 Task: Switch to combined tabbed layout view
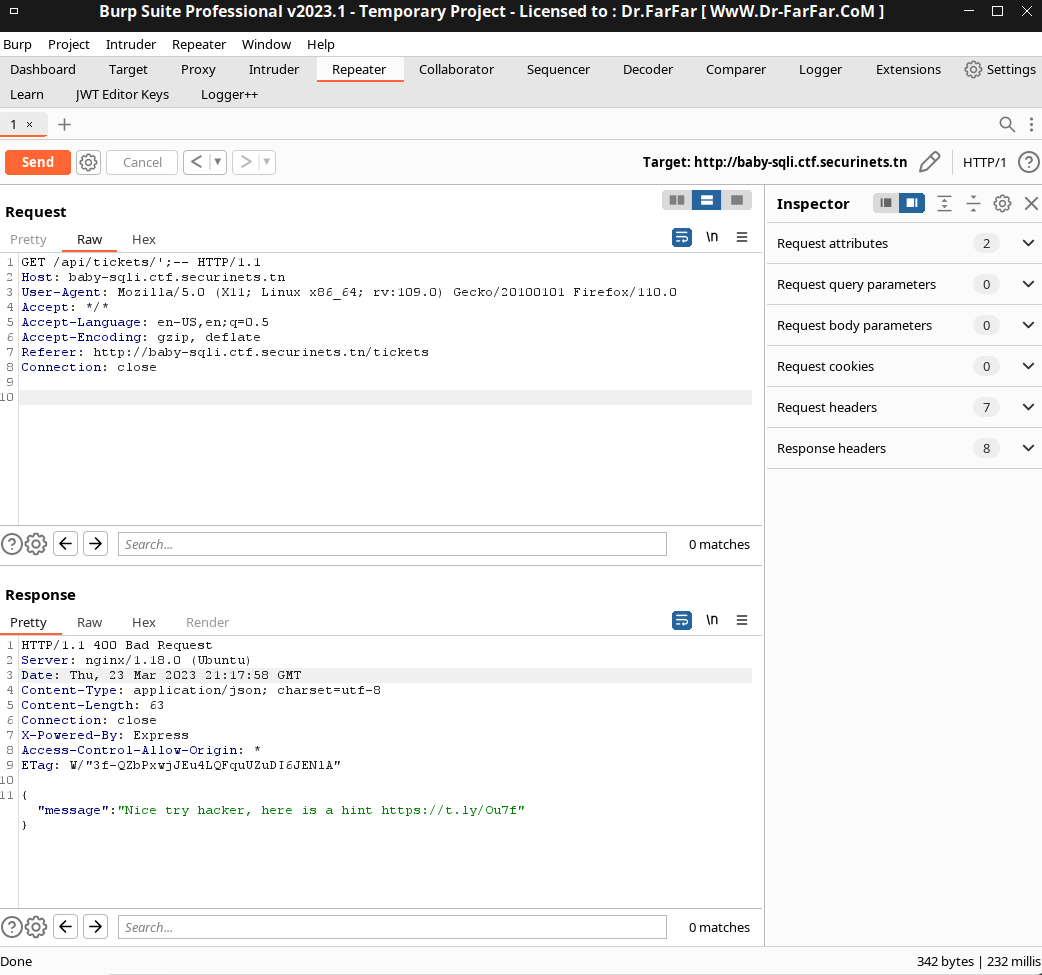click(x=736, y=200)
